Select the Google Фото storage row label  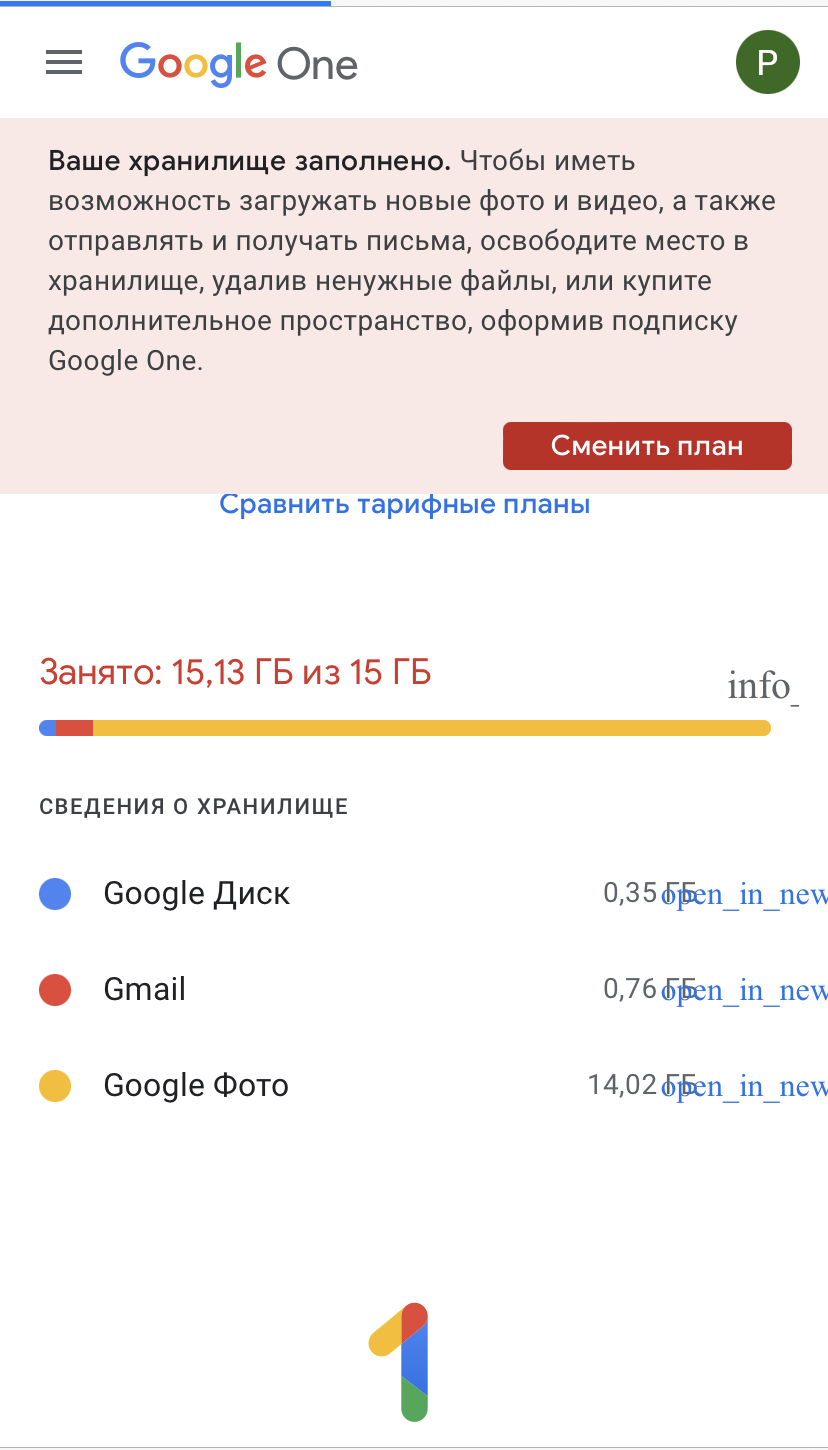(x=196, y=1086)
